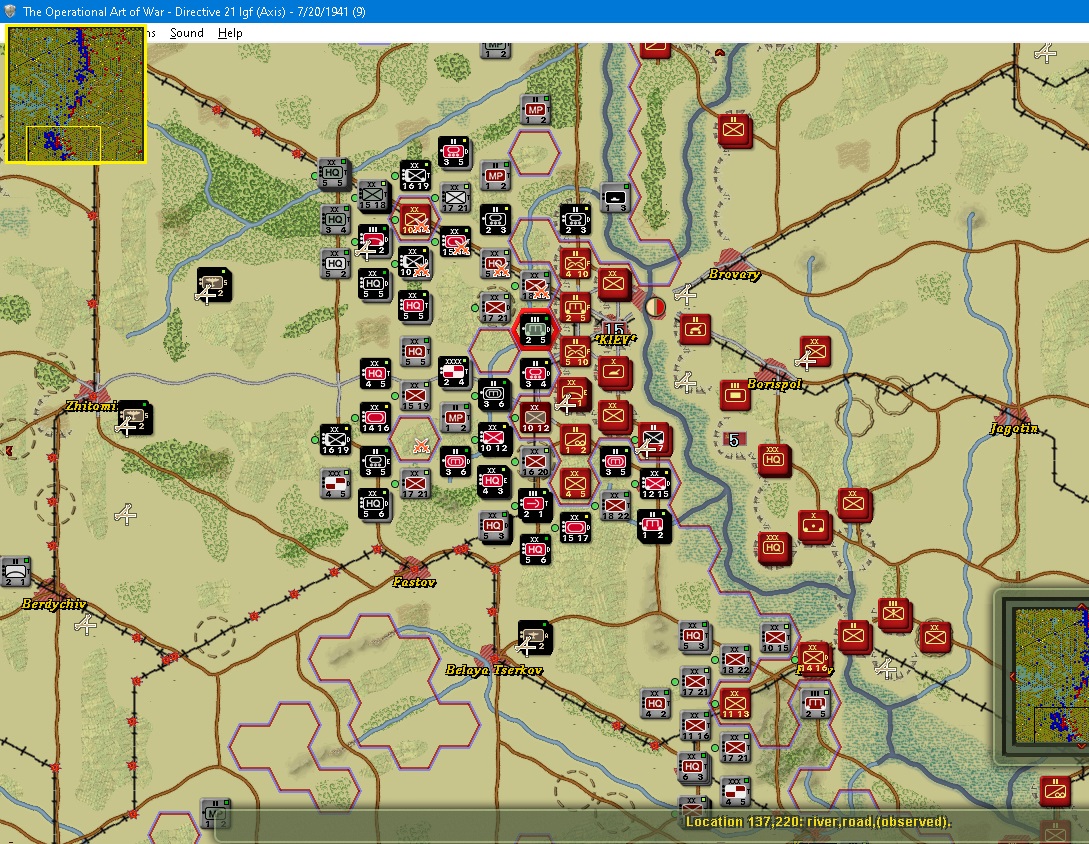1089x844 pixels.
Task: Select the Soviet regiment left of Borispol label
Action: [735, 395]
